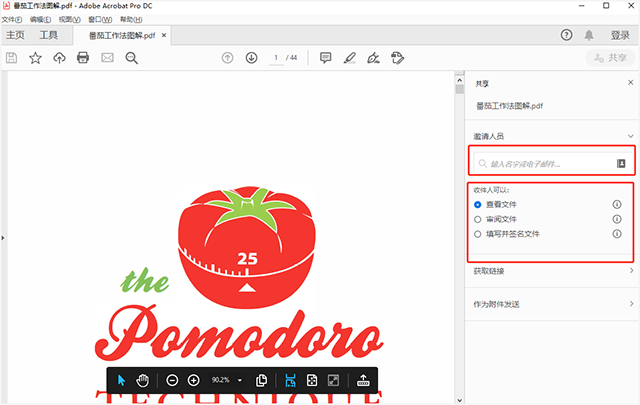640x405 pixels.
Task: Click the scrollbar up arrow
Action: click(x=460, y=80)
